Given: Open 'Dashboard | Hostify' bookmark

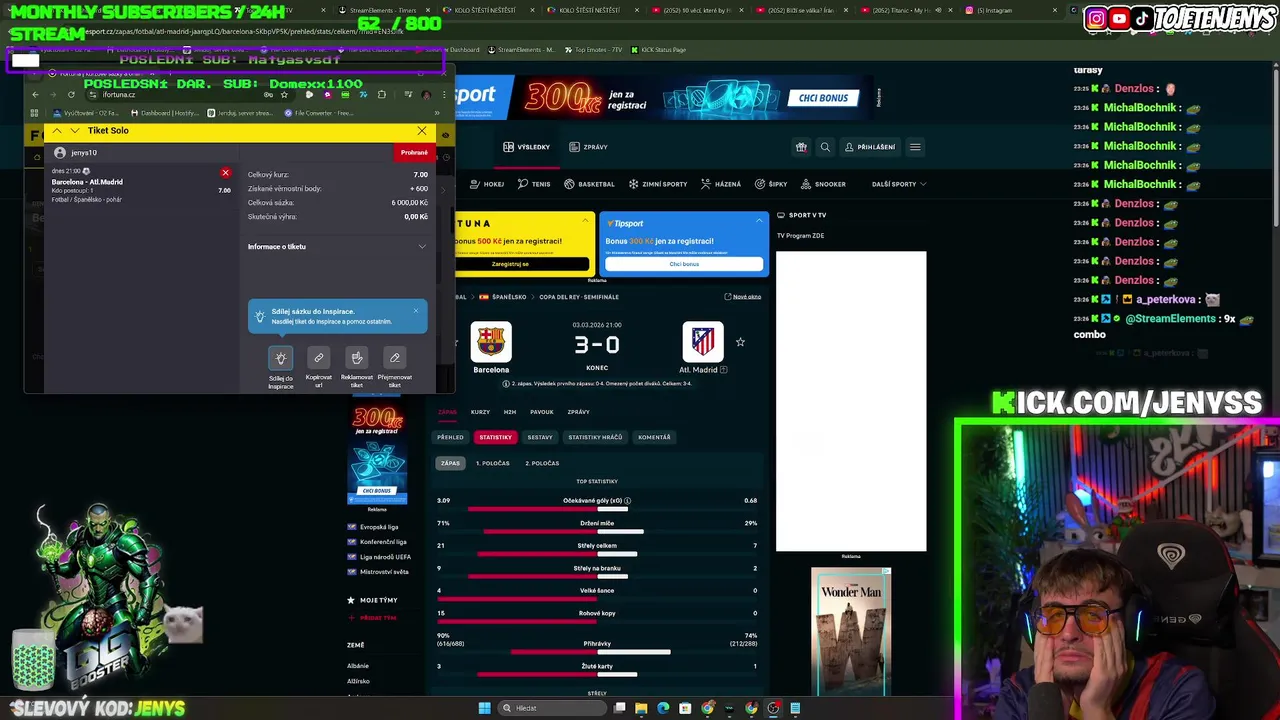Looking at the screenshot, I should click(x=165, y=113).
